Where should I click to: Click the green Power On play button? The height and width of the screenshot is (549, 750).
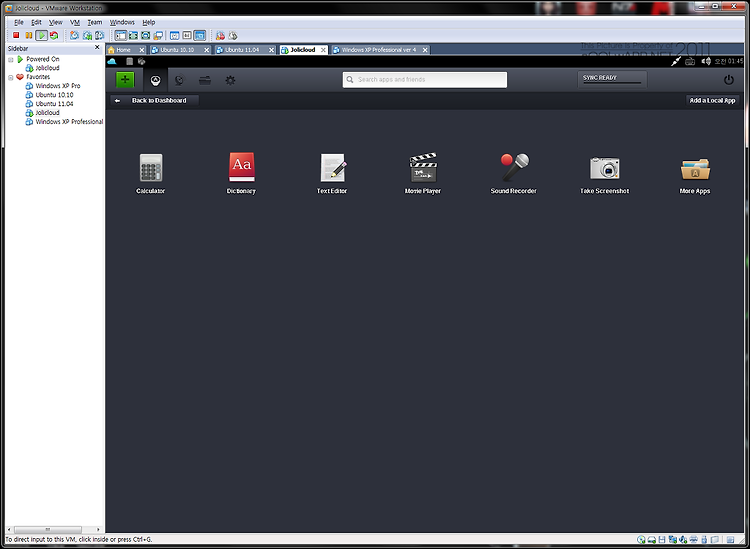(42, 35)
